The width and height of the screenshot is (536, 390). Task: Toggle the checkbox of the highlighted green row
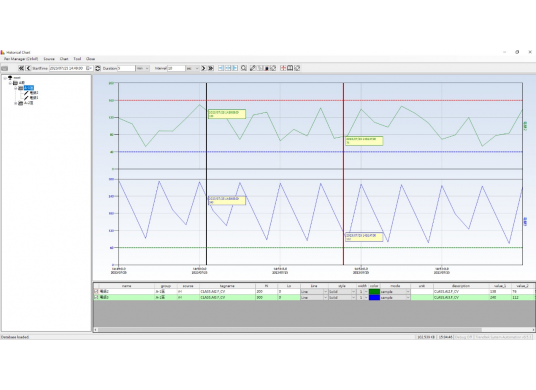tap(96, 297)
